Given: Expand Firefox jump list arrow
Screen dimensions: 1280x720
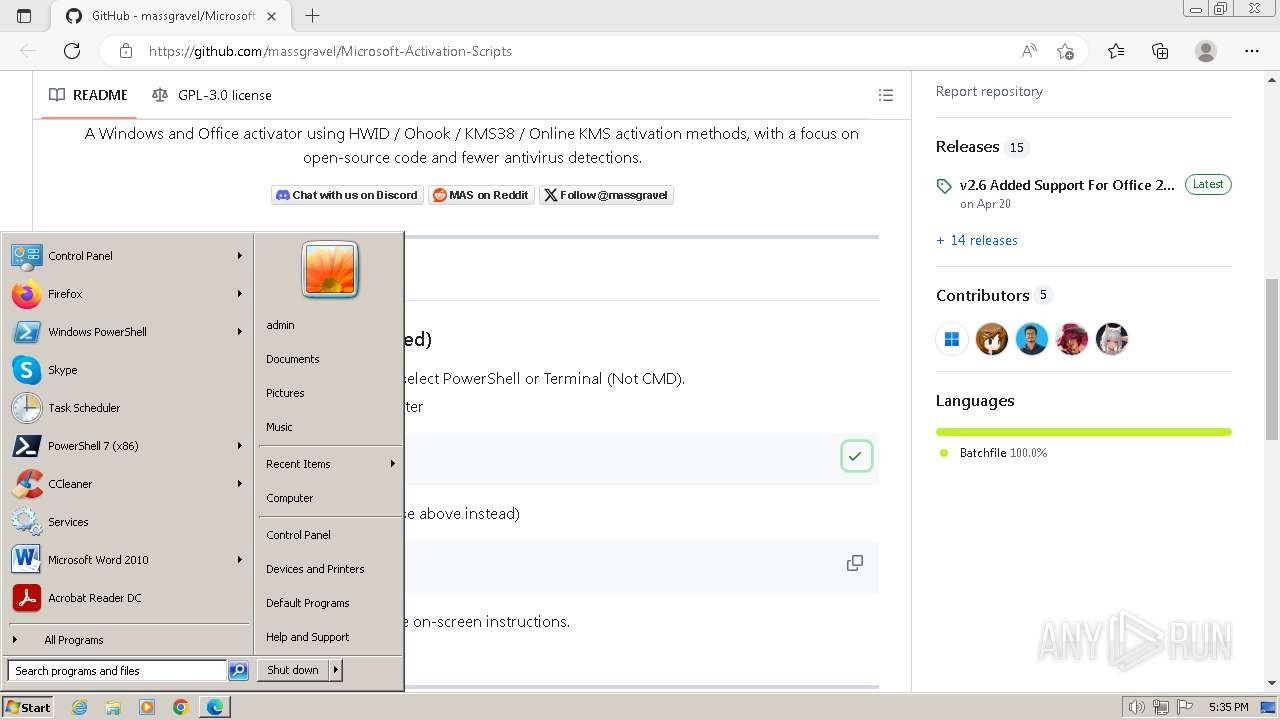Looking at the screenshot, I should [x=240, y=294].
